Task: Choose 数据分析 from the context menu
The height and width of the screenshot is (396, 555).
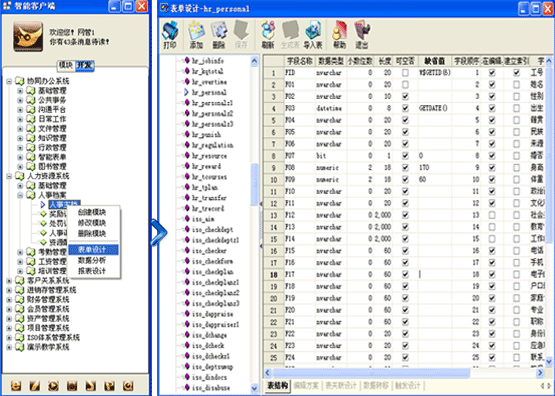Action: pyautogui.click(x=92, y=260)
